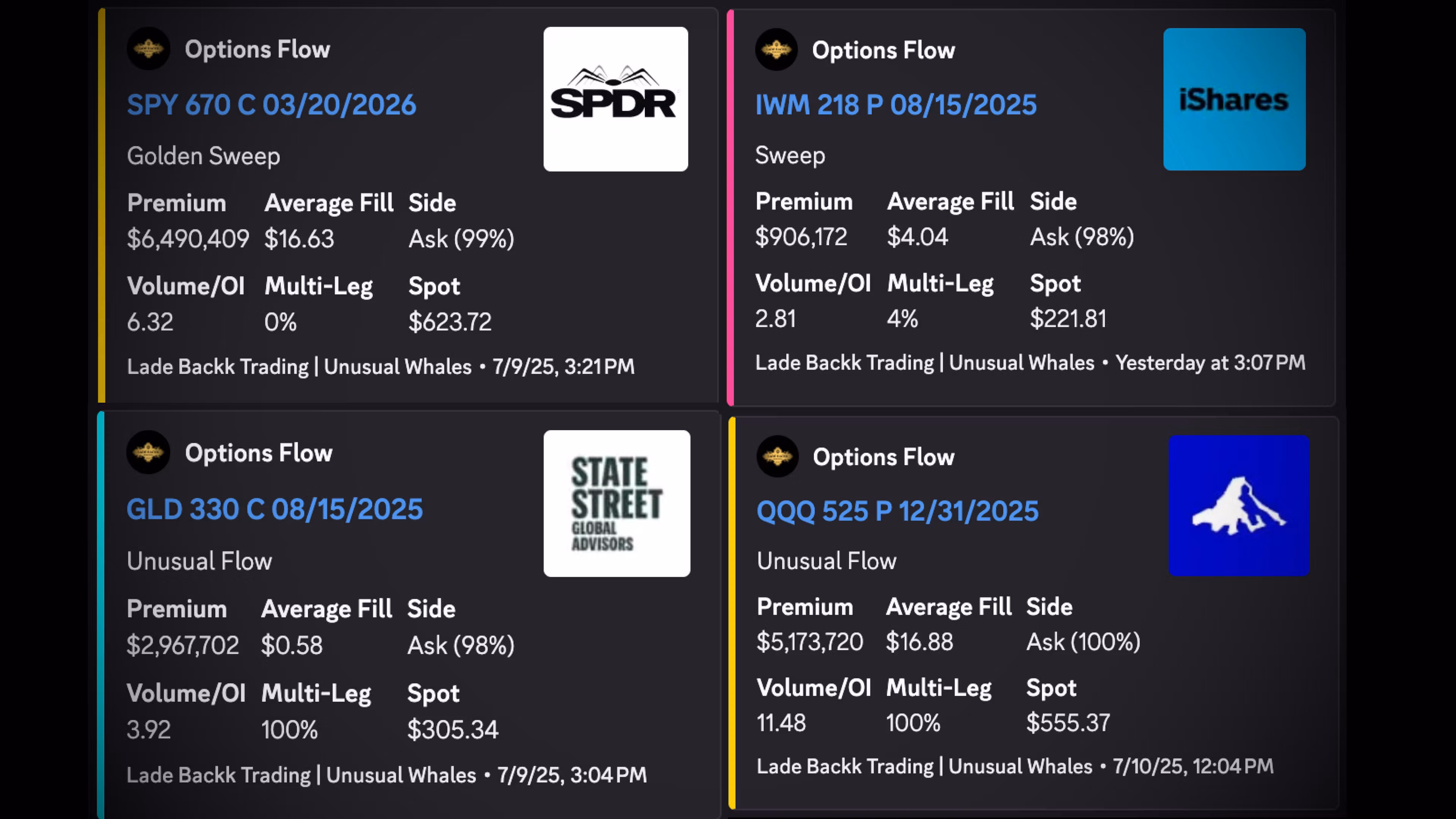Click the QQQ card footer timestamp 12:04 PM
1456x819 pixels.
[1192, 766]
